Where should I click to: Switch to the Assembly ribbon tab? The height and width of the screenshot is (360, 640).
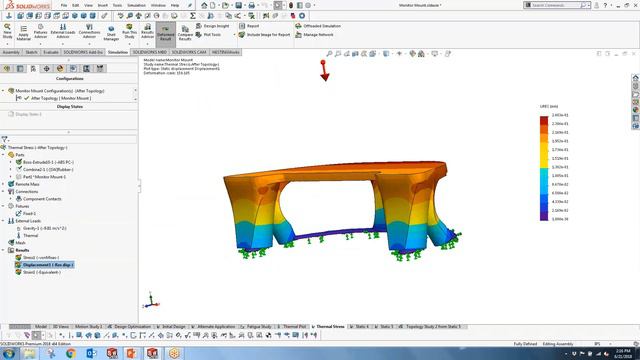point(11,52)
